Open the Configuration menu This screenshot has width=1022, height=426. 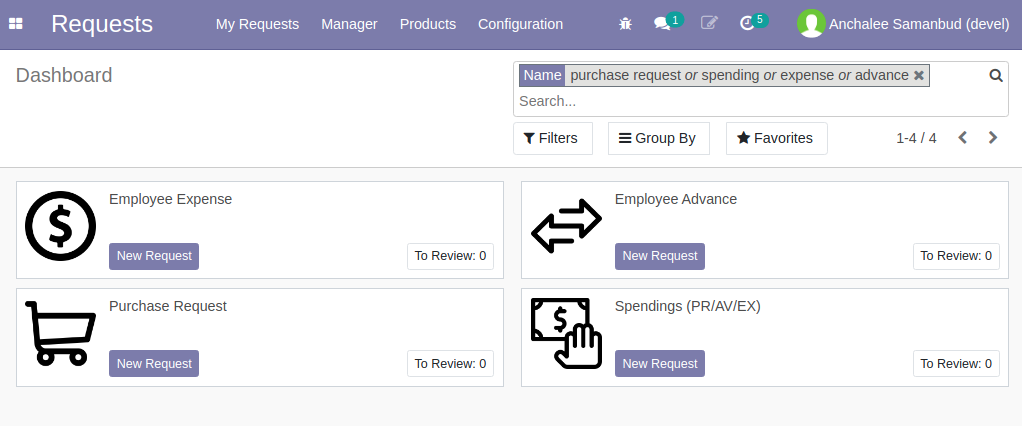click(x=520, y=24)
